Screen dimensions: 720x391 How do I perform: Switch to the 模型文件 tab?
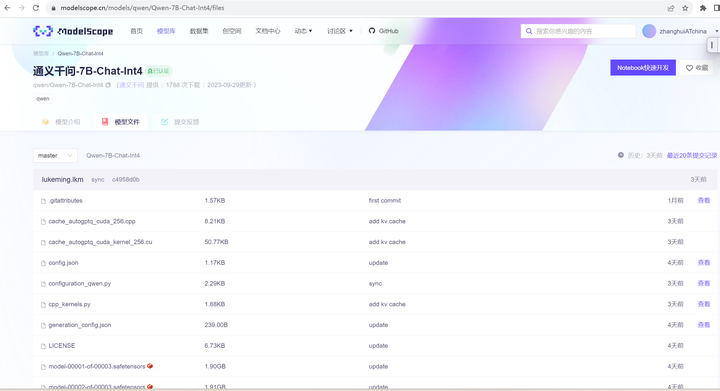click(x=120, y=122)
